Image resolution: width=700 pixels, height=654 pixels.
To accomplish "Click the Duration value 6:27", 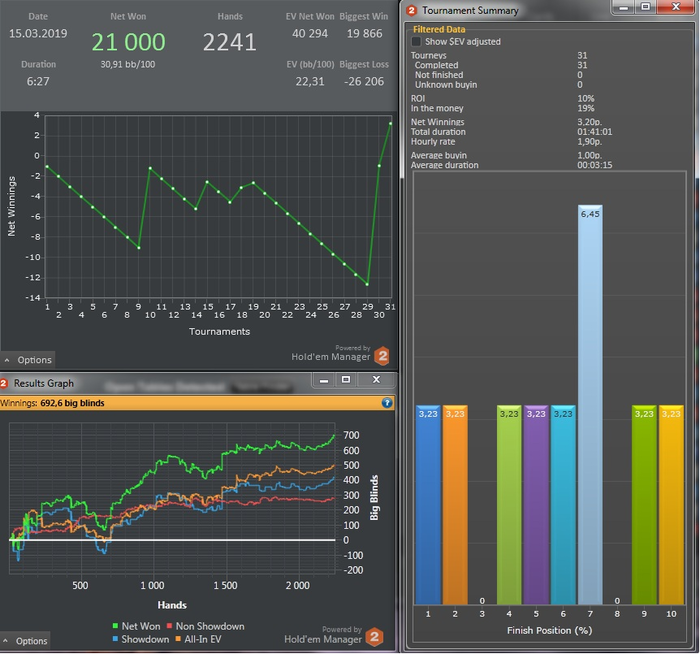I will coord(38,81).
